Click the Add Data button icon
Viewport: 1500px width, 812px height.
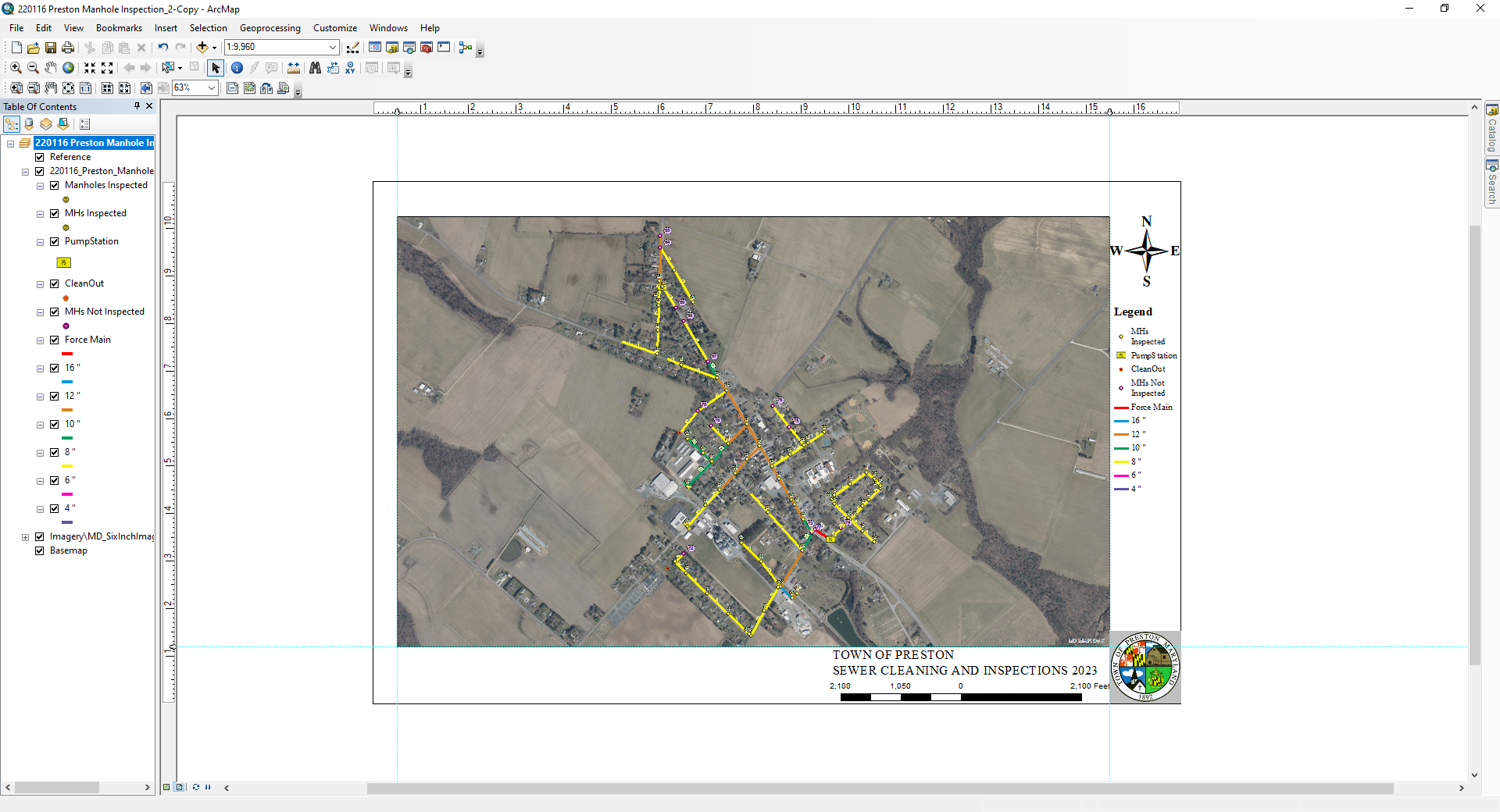[x=202, y=48]
